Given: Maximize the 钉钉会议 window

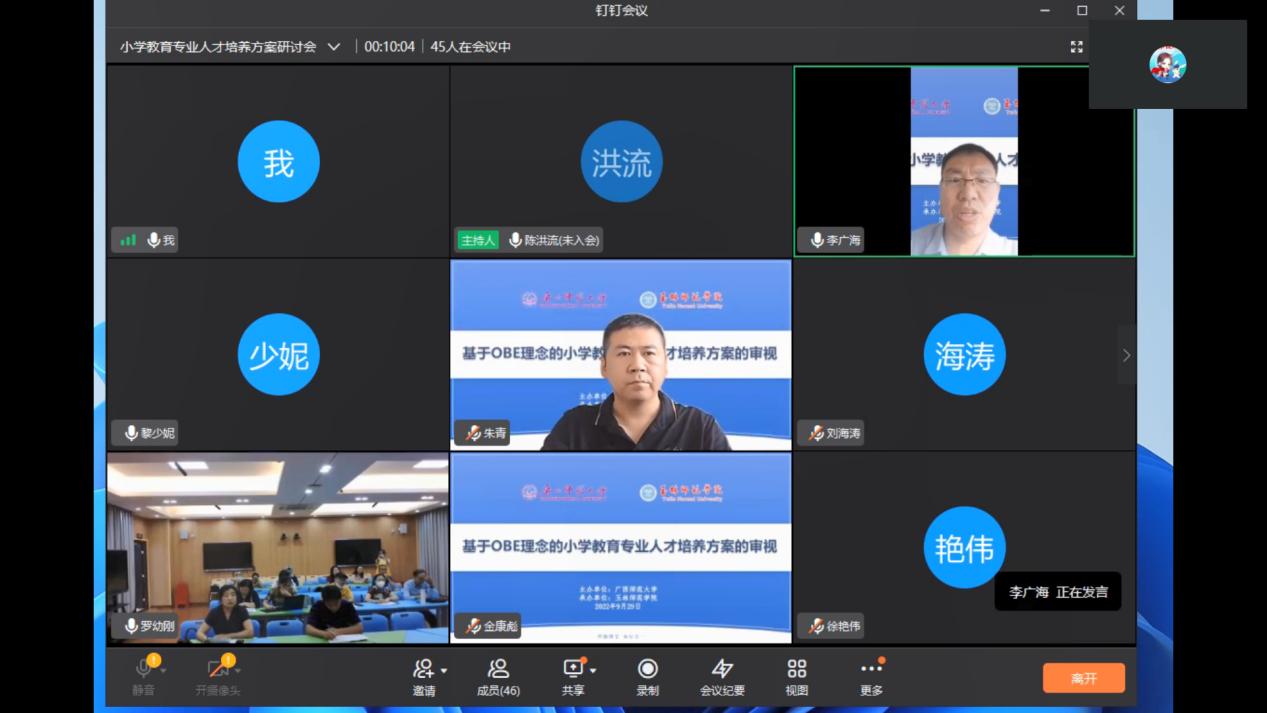Looking at the screenshot, I should tap(1082, 11).
